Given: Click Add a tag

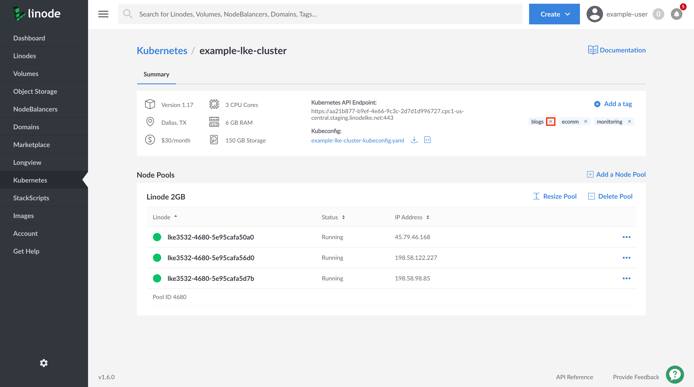Looking at the screenshot, I should point(613,104).
